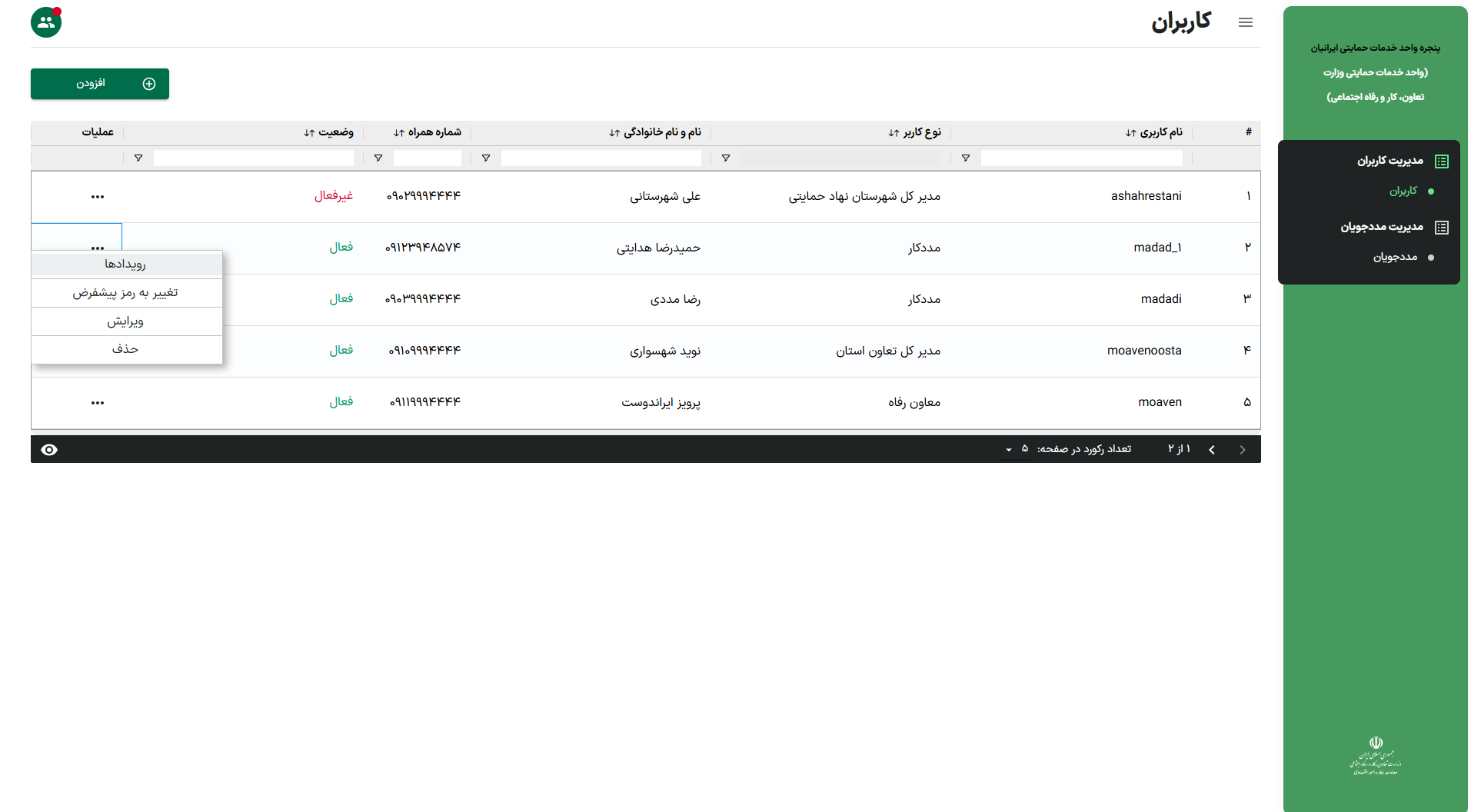Click the filter icon for نام کاربری column
Image resolution: width=1471 pixels, height=812 pixels.
[x=965, y=158]
